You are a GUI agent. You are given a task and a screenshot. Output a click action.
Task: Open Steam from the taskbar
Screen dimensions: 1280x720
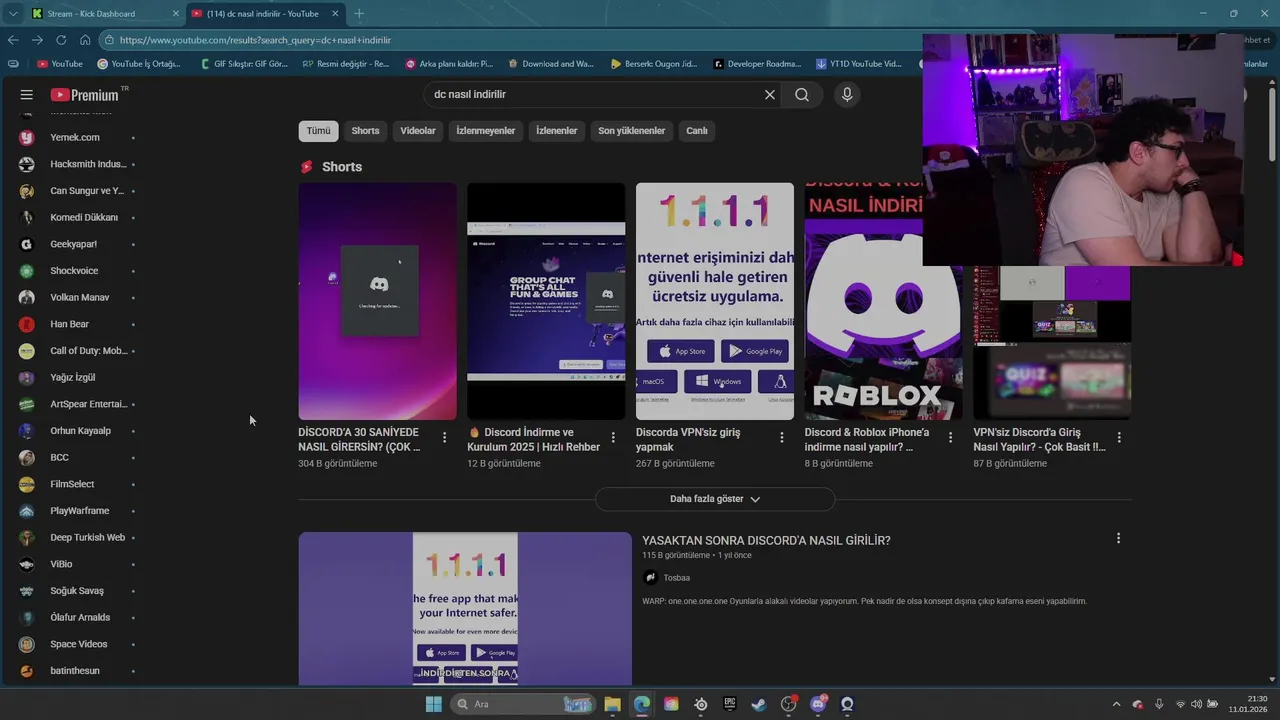point(759,704)
